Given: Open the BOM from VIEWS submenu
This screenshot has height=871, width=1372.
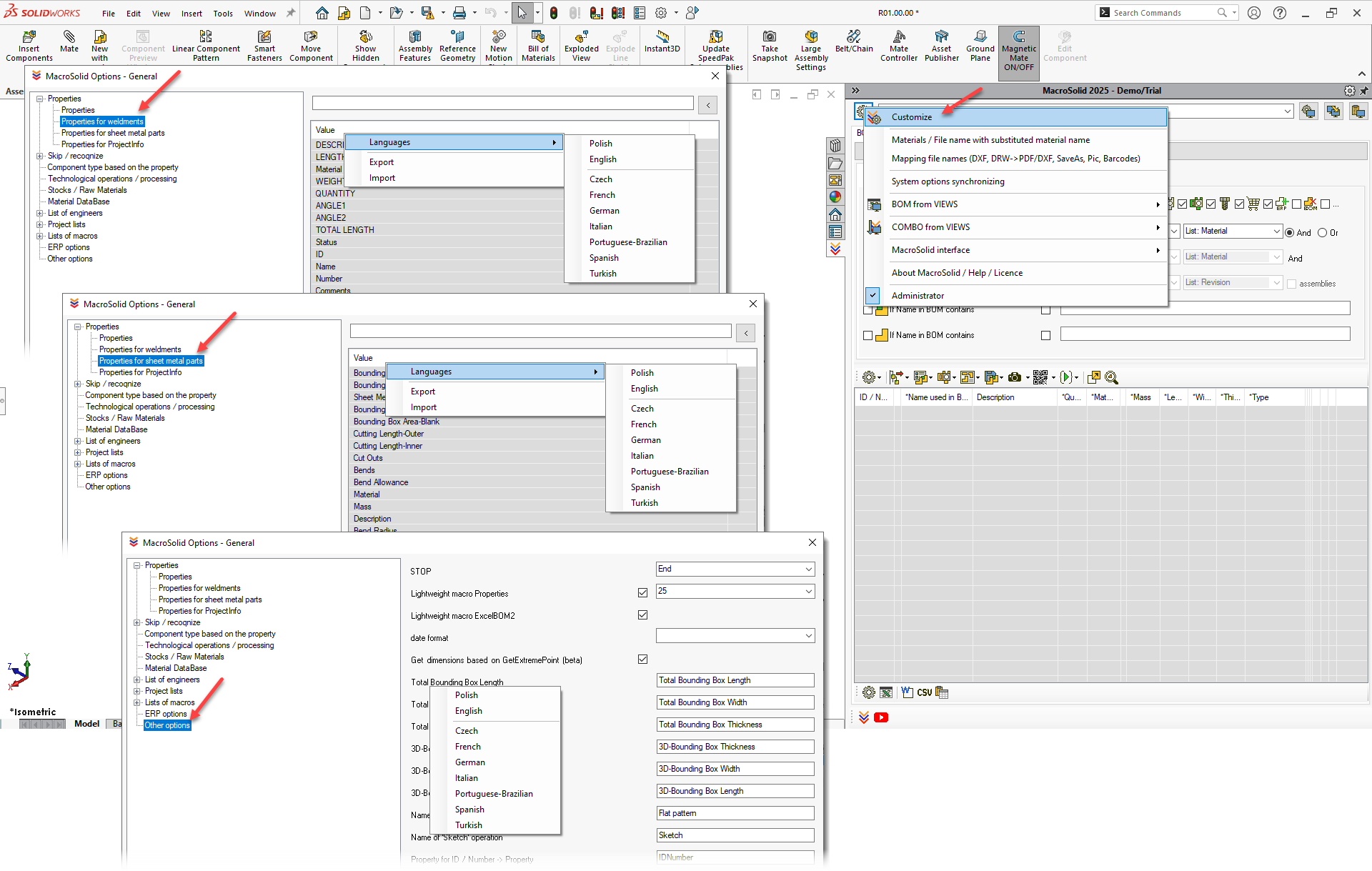Looking at the screenshot, I should (x=1015, y=204).
